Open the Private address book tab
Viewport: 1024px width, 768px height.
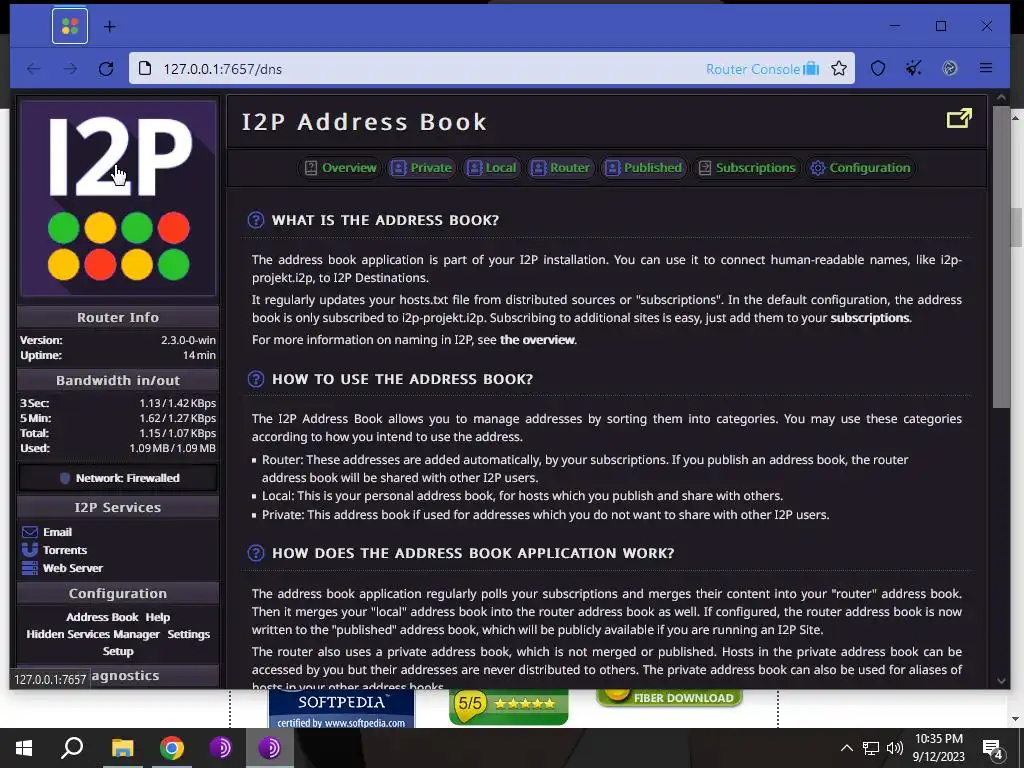(x=421, y=168)
